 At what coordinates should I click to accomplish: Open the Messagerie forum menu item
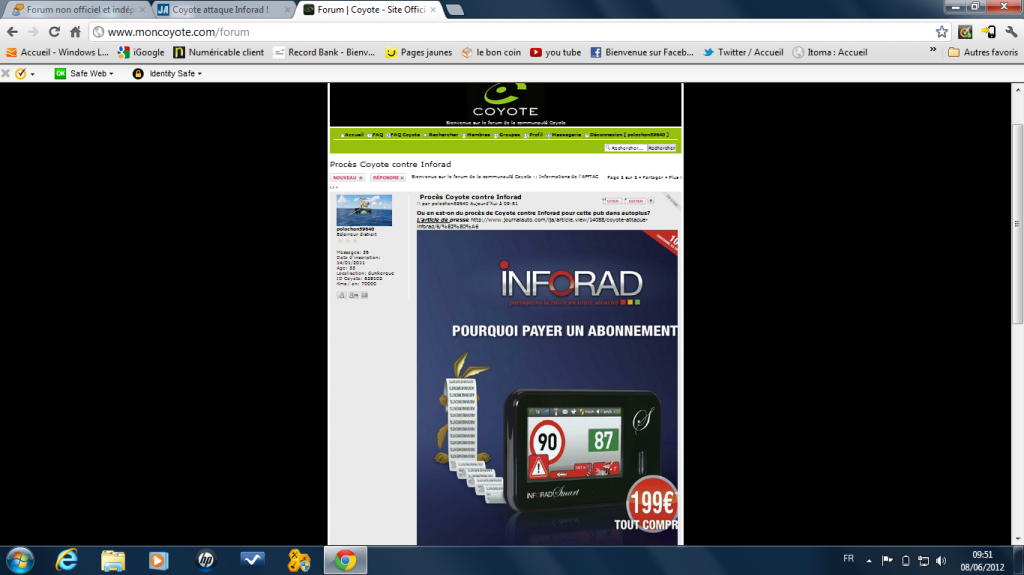click(564, 135)
